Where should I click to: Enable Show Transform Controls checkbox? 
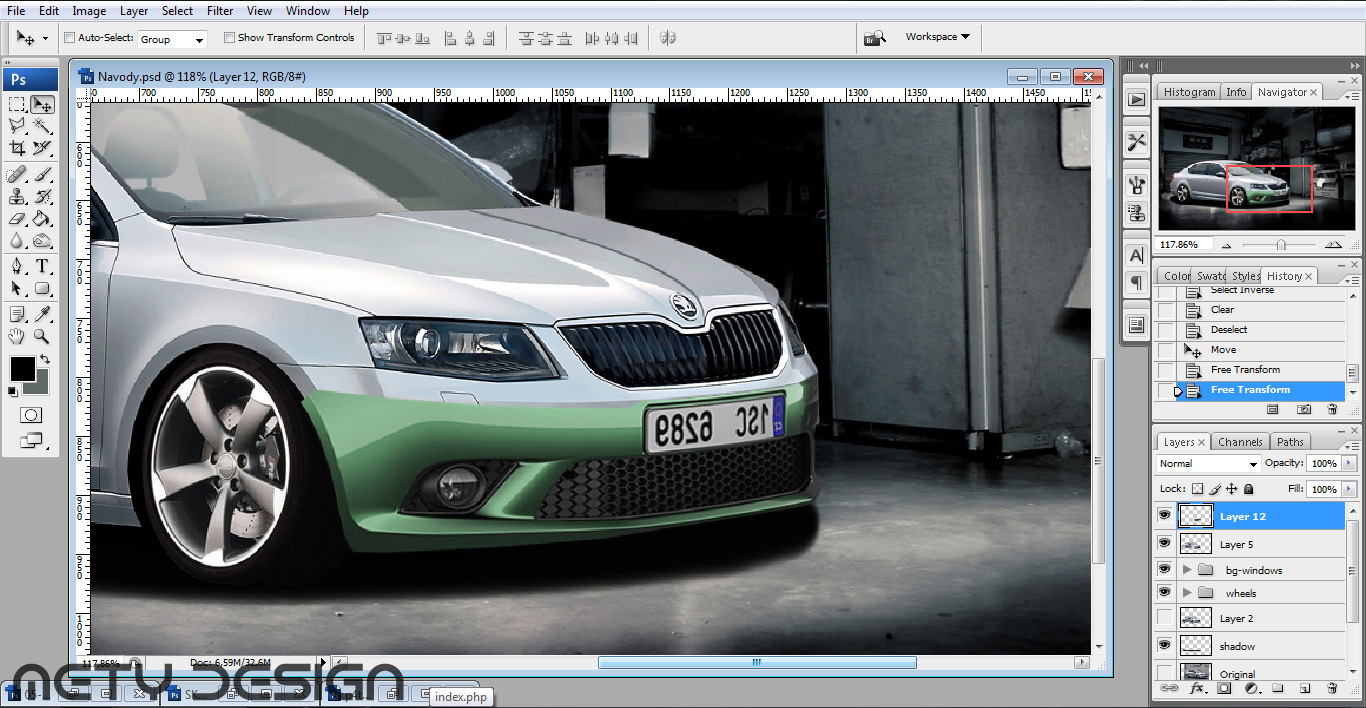click(x=229, y=38)
